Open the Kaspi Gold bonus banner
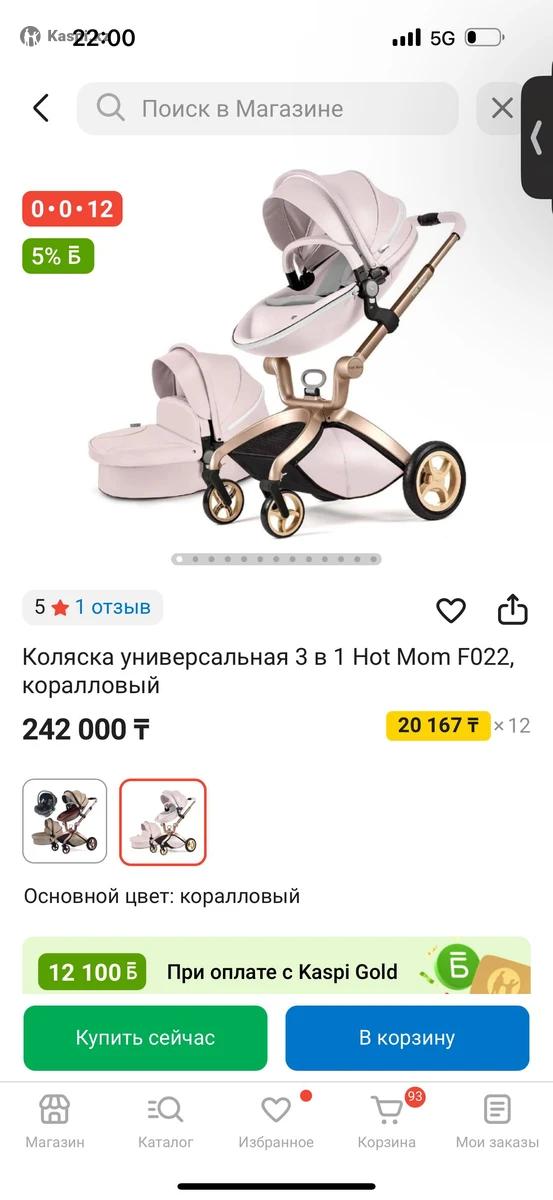This screenshot has width=553, height=1200. tap(276, 965)
